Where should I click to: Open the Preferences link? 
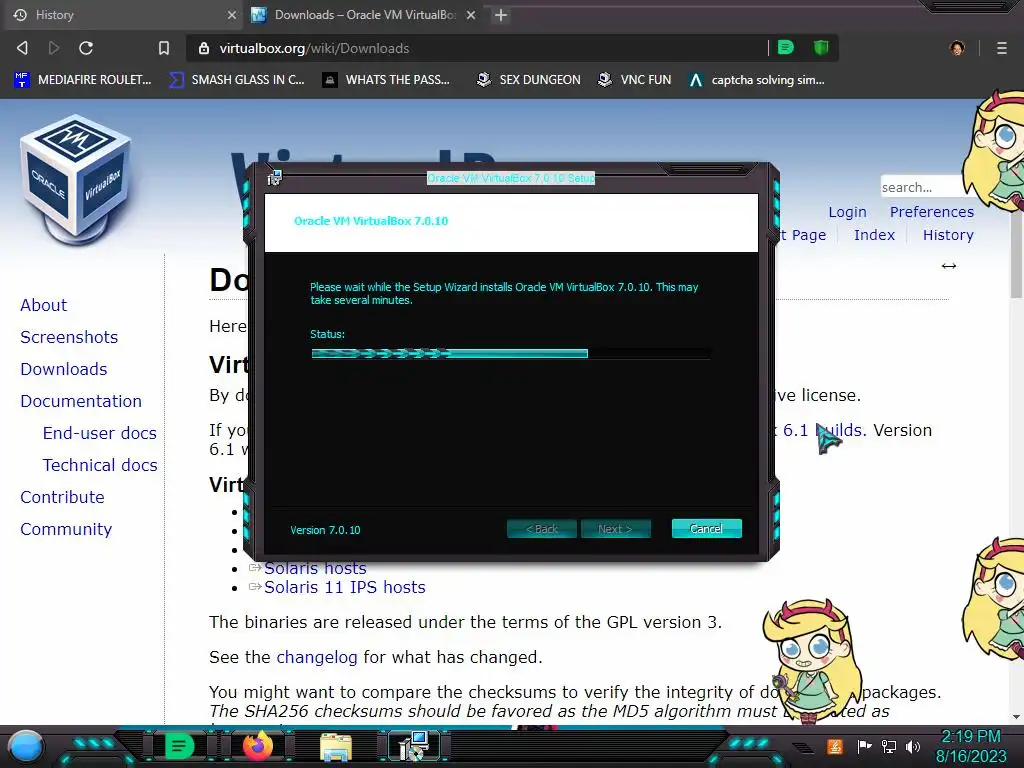click(931, 212)
